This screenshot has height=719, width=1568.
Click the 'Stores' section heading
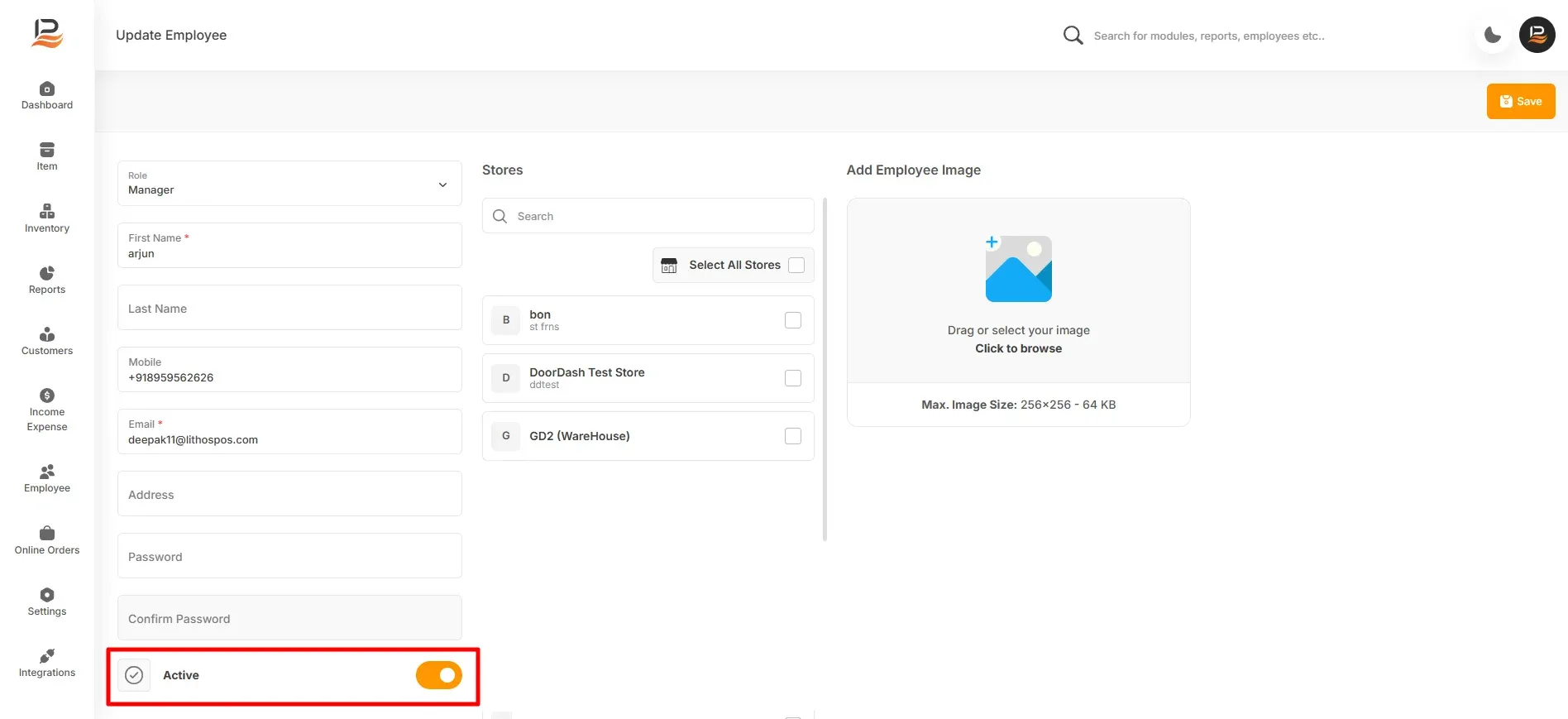[502, 170]
